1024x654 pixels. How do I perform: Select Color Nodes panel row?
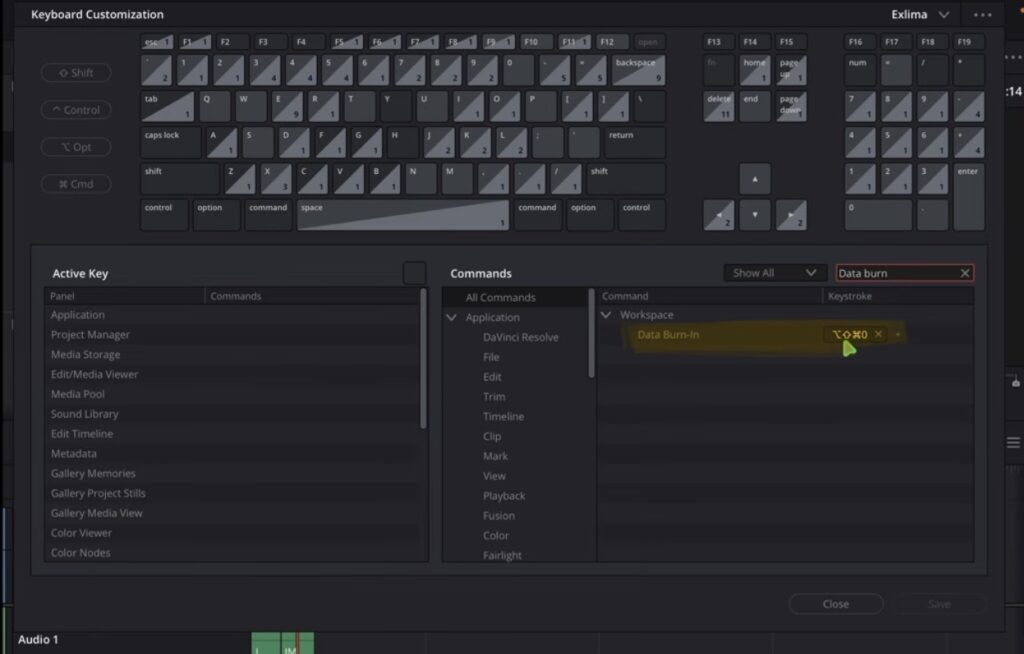[232, 553]
